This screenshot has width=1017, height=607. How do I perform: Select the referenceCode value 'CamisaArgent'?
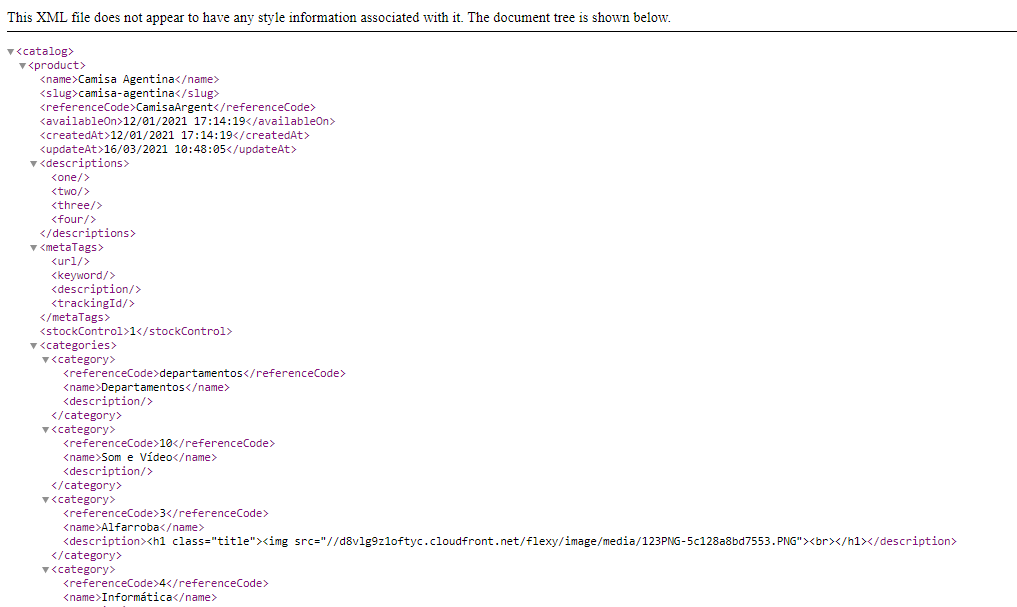coord(174,108)
